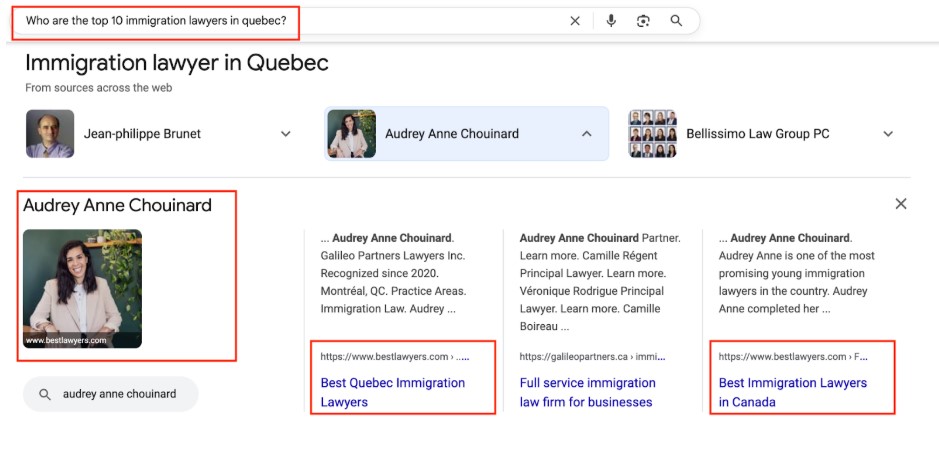
Task: Click the 'audrey anne chouinard' search suggestion pill
Action: pyautogui.click(x=110, y=394)
